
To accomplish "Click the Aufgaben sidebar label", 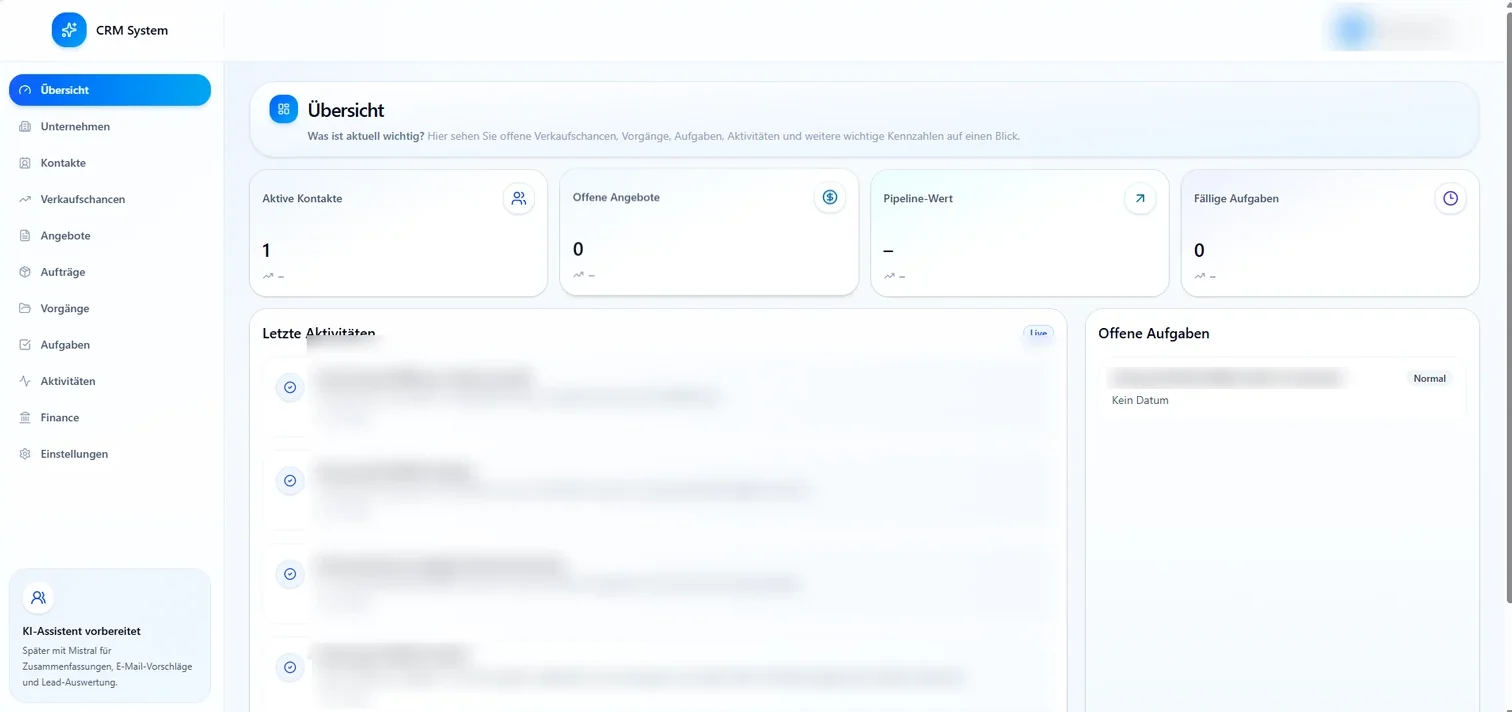I will [x=65, y=345].
